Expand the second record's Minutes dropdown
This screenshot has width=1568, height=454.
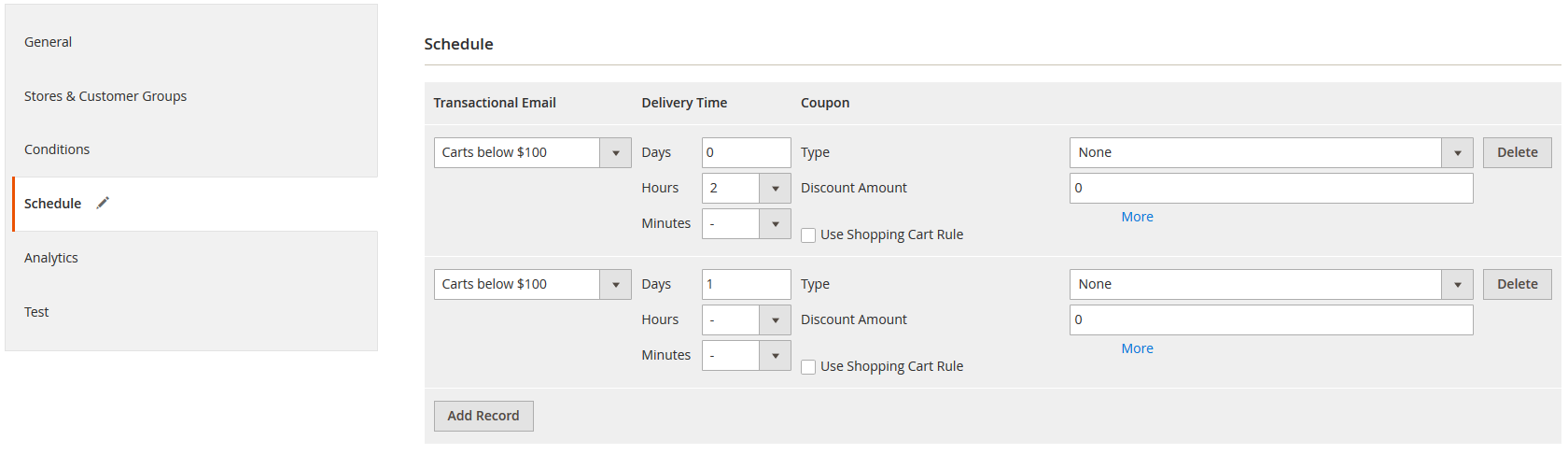pyautogui.click(x=775, y=356)
